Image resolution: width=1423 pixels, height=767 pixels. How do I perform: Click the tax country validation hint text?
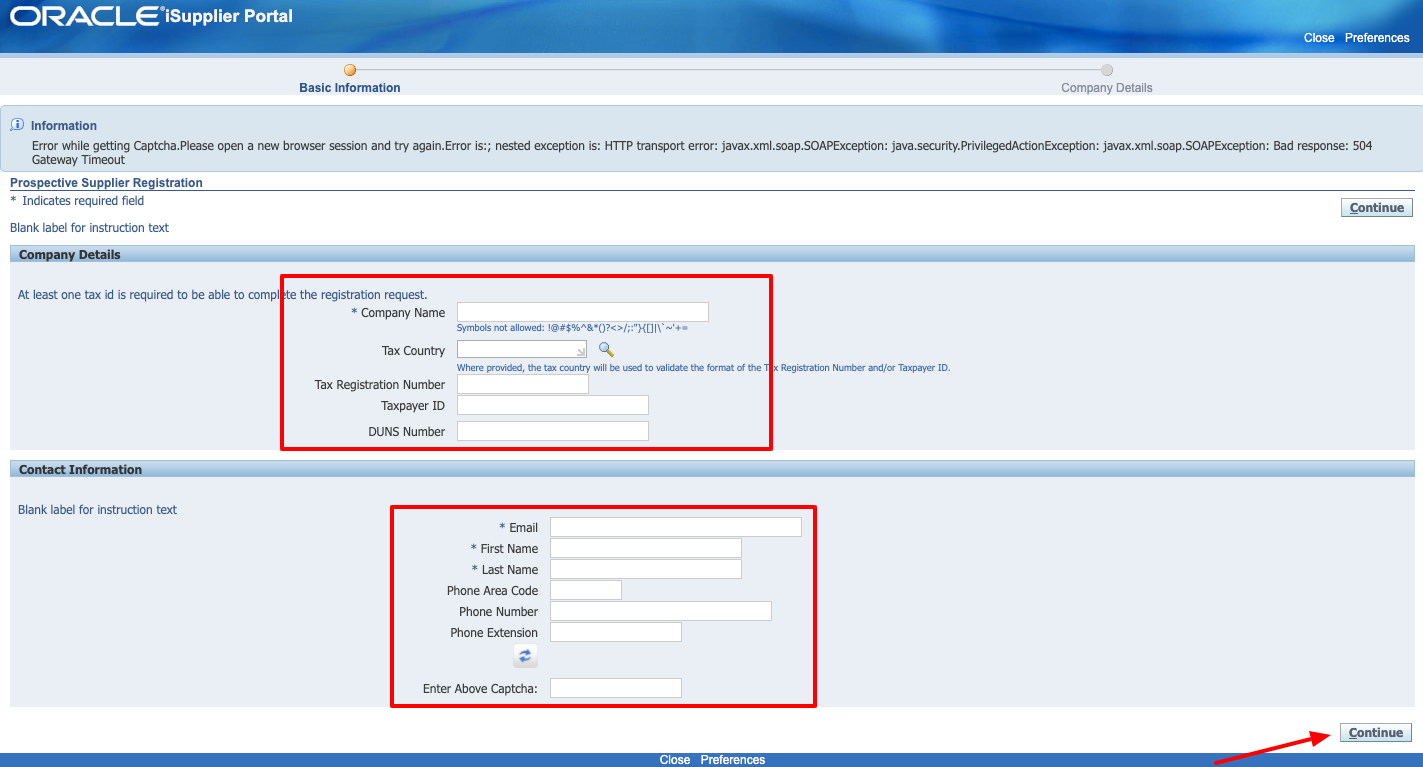pos(703,368)
